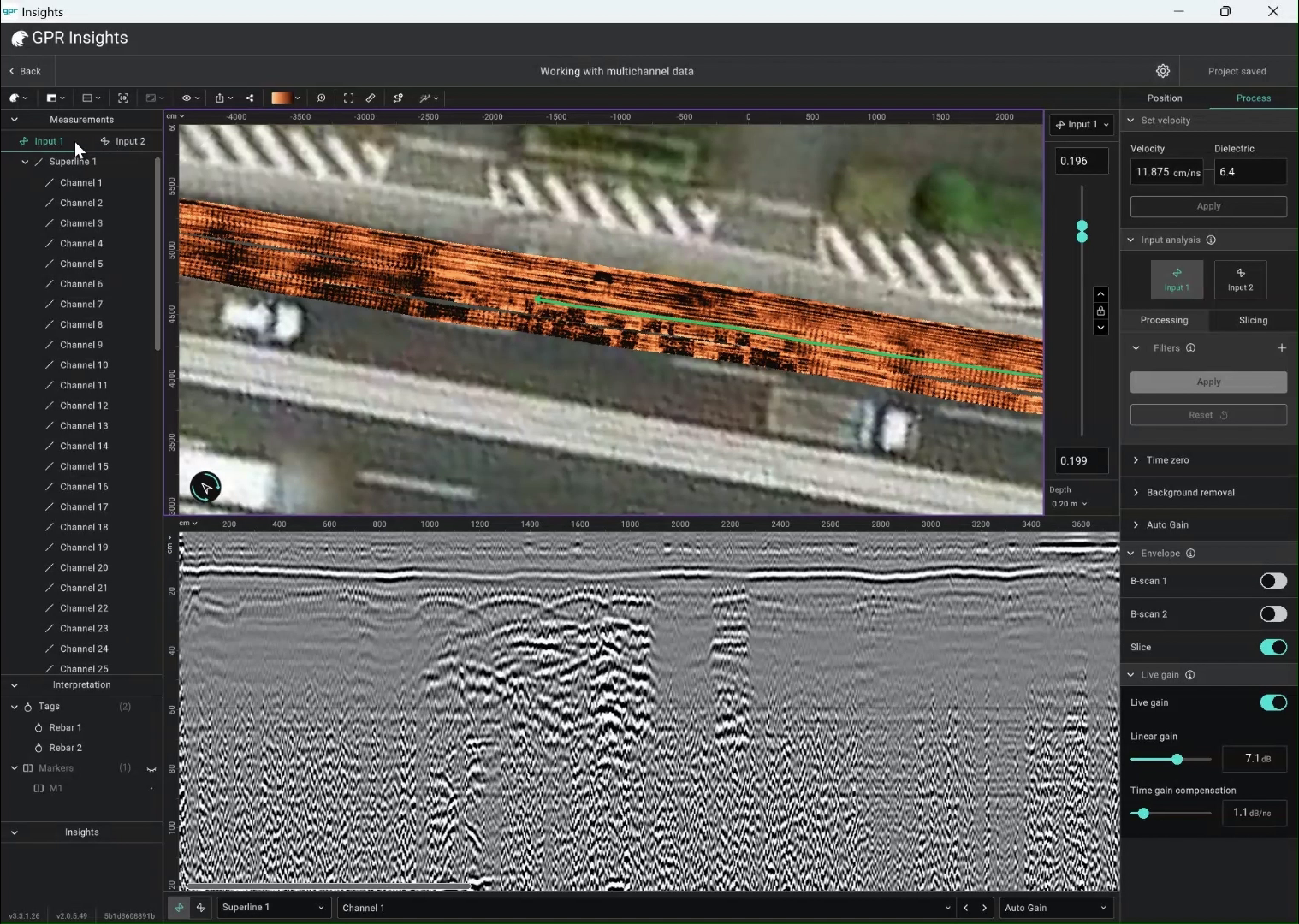Image resolution: width=1299 pixels, height=924 pixels.
Task: Switch to the Process tab
Action: [1254, 98]
